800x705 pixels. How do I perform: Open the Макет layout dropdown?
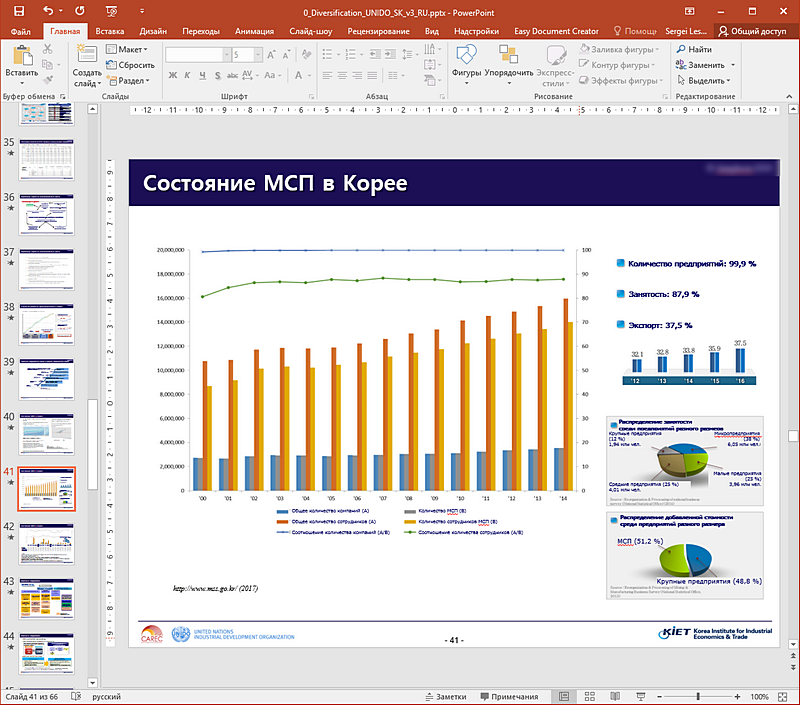pos(127,49)
